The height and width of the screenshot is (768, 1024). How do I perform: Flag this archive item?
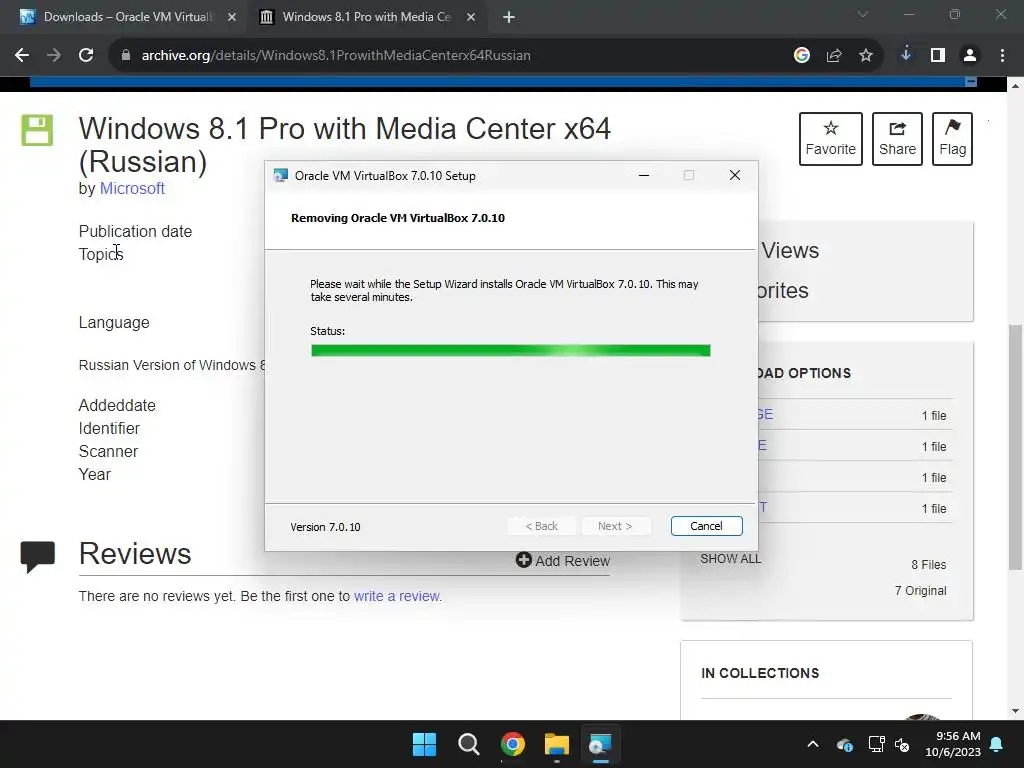coord(952,138)
